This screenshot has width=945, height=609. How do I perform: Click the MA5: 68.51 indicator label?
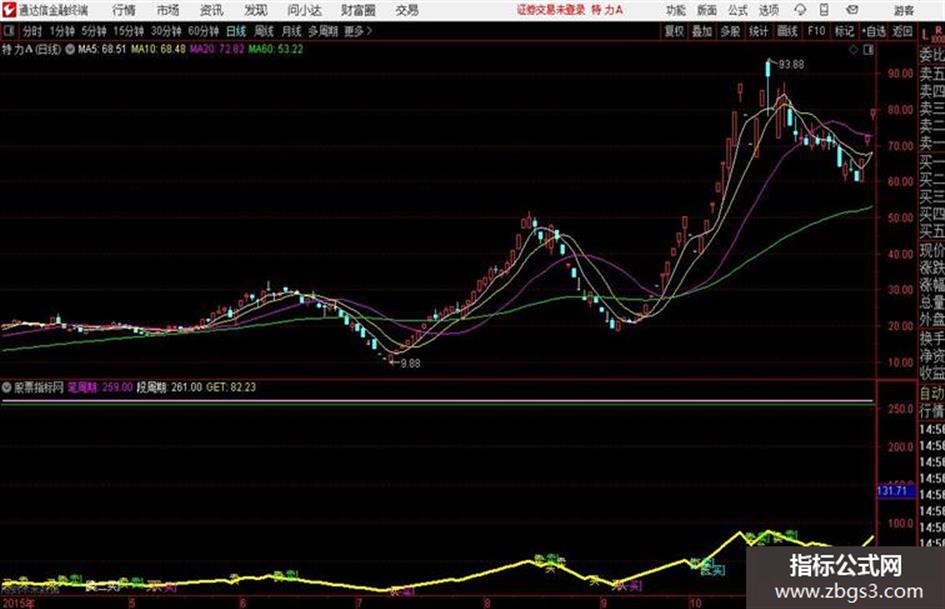(x=102, y=49)
